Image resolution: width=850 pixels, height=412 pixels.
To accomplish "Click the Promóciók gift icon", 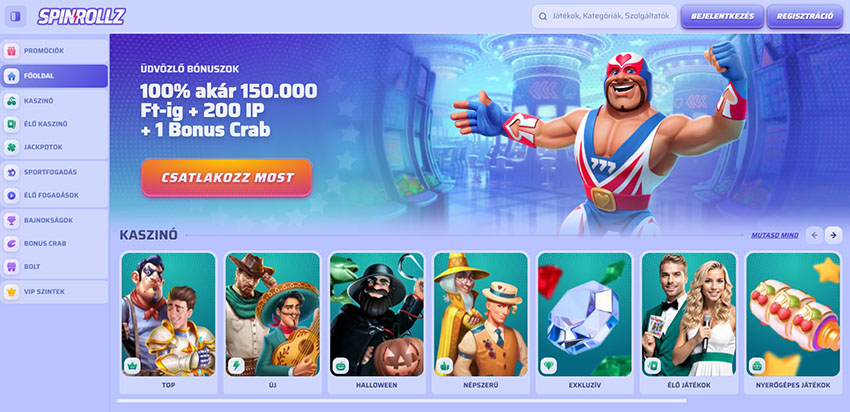I will (11, 51).
